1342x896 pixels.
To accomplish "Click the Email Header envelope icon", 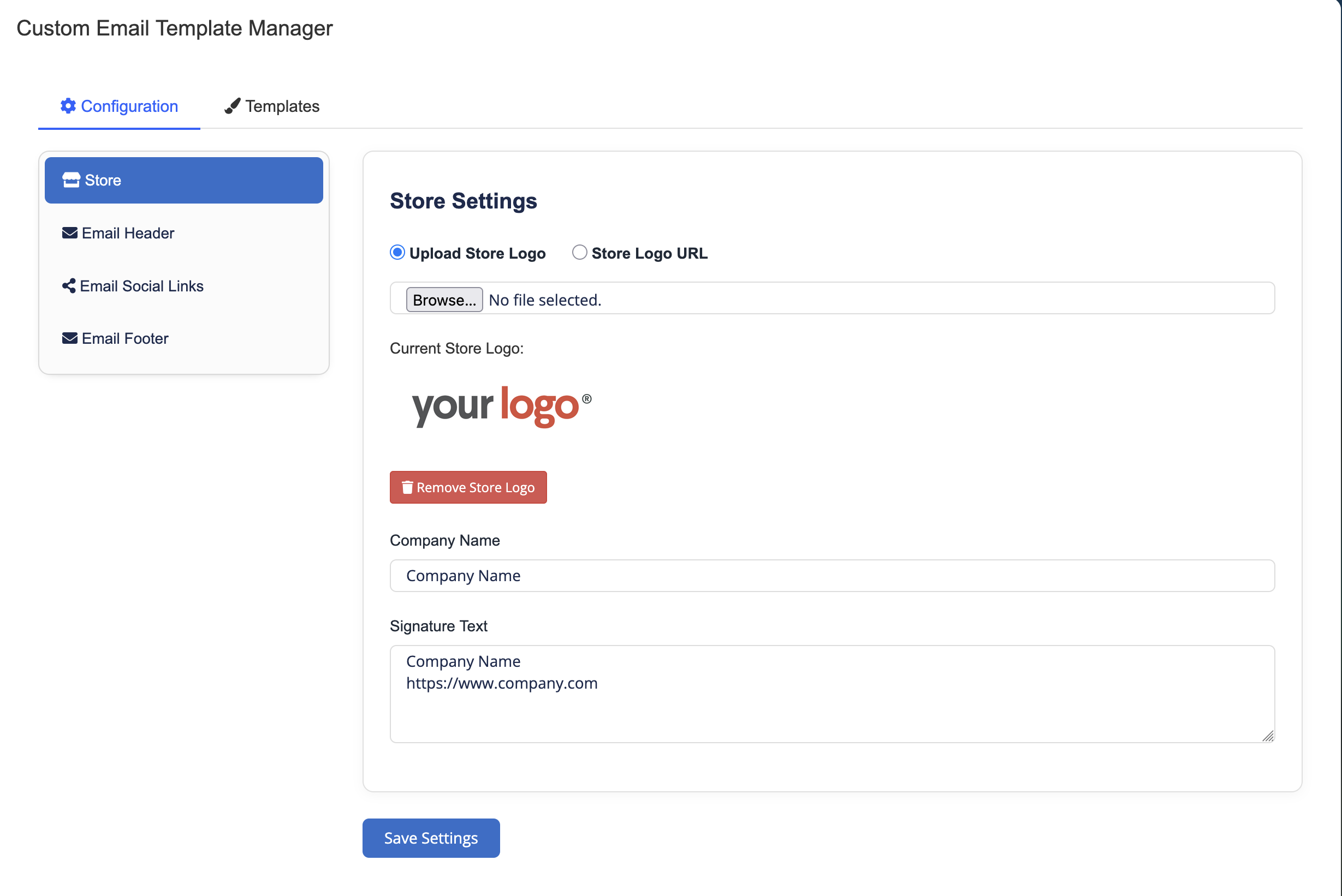I will click(70, 233).
